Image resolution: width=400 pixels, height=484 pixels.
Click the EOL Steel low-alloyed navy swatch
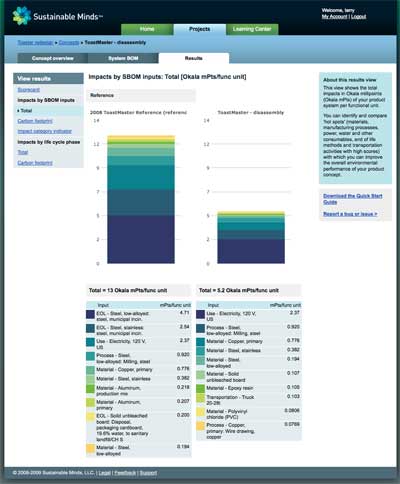pyautogui.click(x=90, y=314)
